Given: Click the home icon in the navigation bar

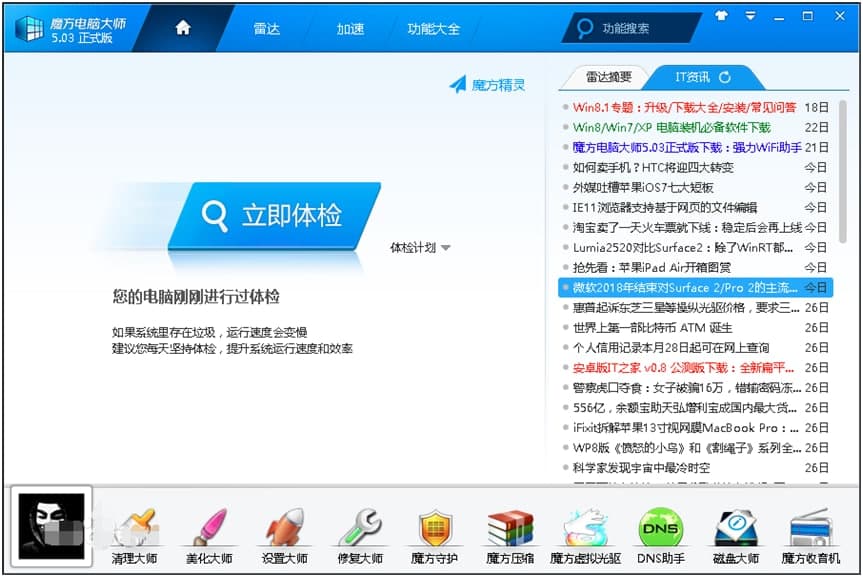Looking at the screenshot, I should 183,29.
